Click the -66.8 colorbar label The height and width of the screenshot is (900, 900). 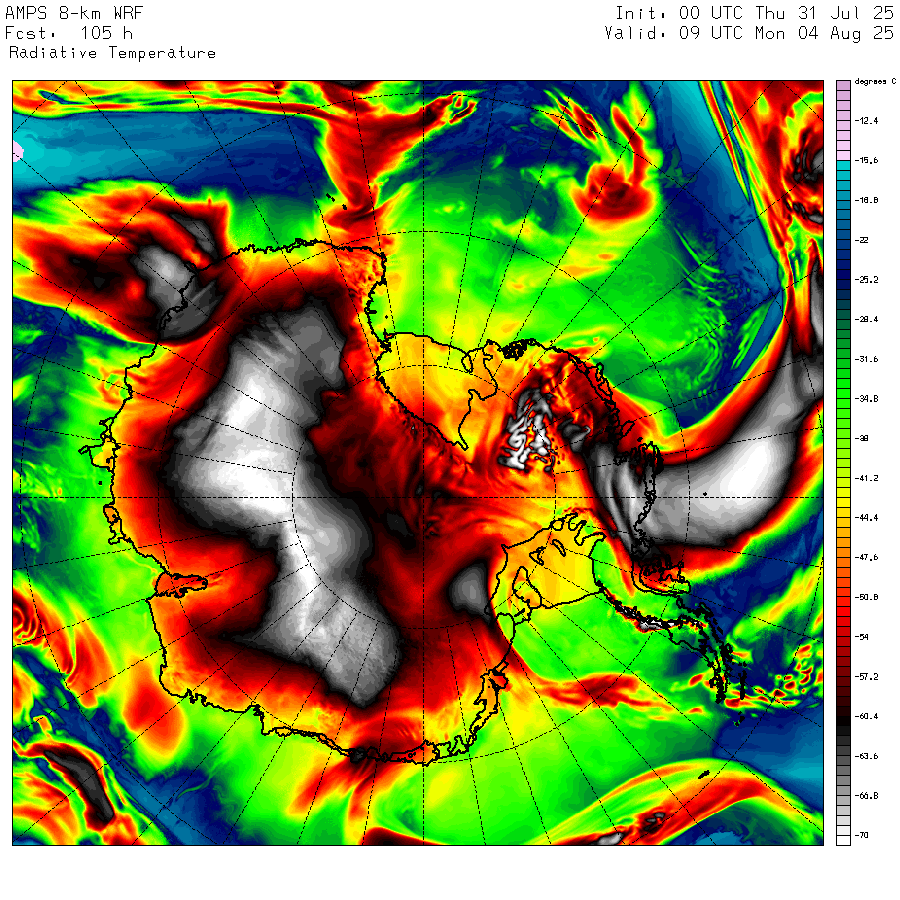point(866,796)
